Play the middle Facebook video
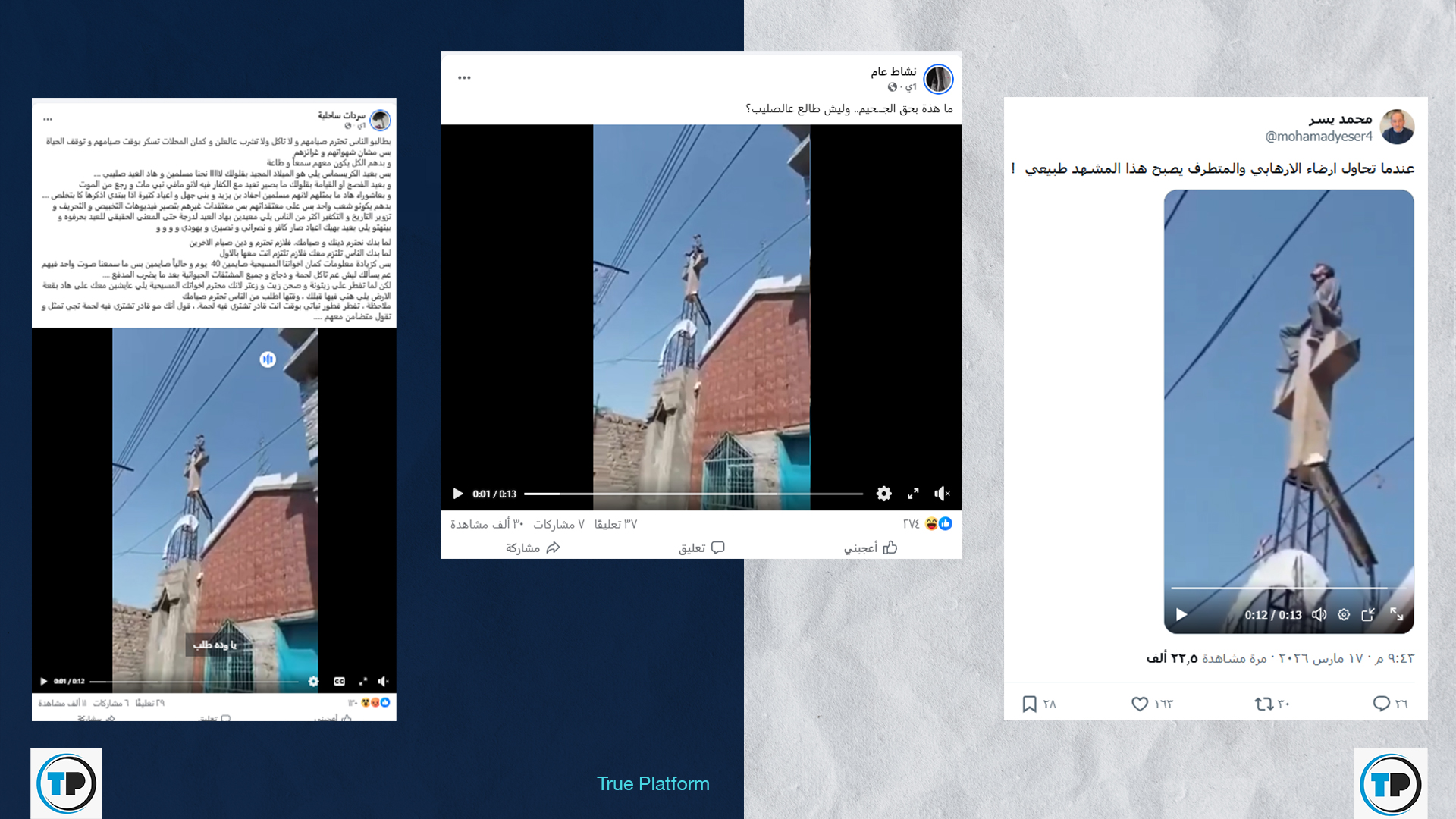The image size is (1456, 819). click(458, 494)
